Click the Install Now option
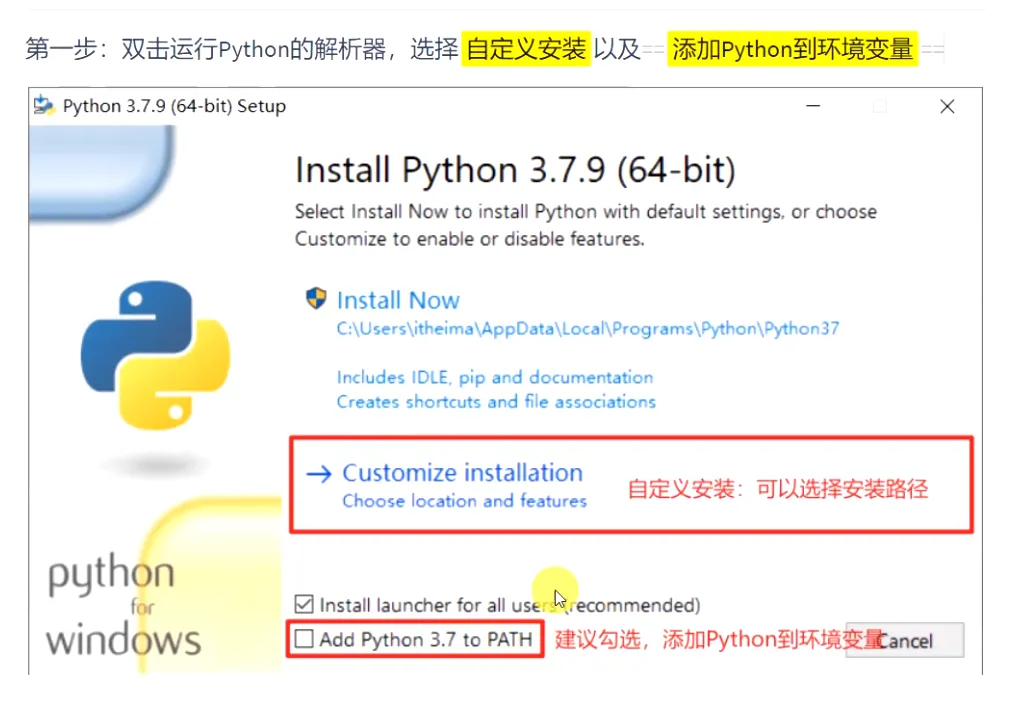Screen dimensions: 1021x705 [x=398, y=300]
